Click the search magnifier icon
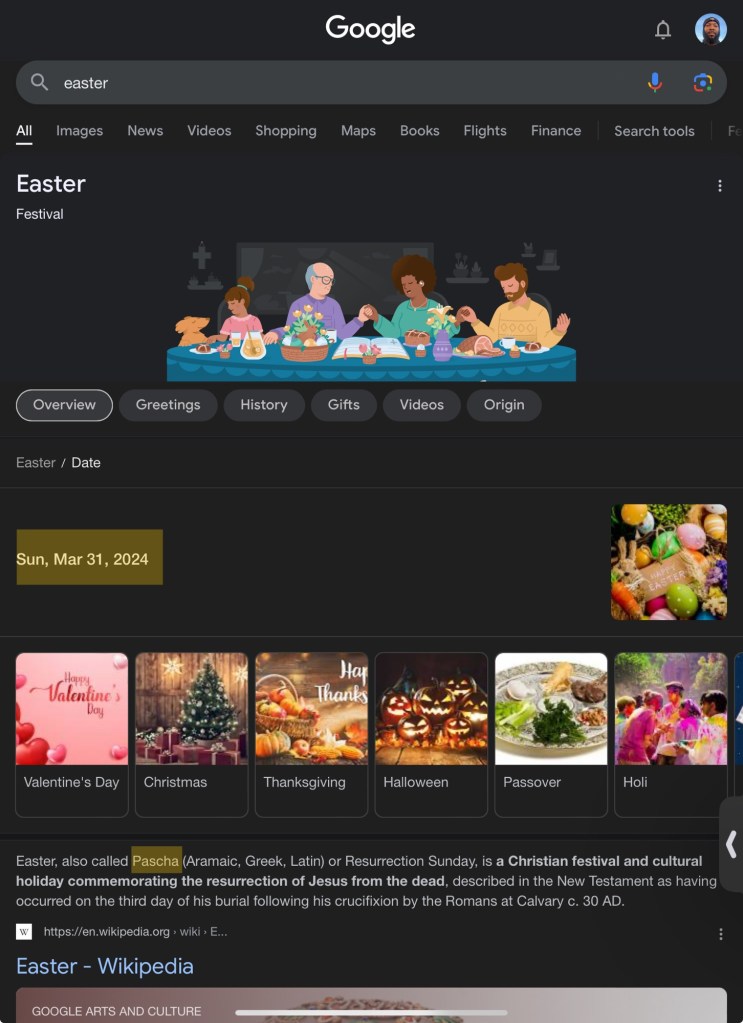This screenshot has width=743, height=1023. click(39, 82)
